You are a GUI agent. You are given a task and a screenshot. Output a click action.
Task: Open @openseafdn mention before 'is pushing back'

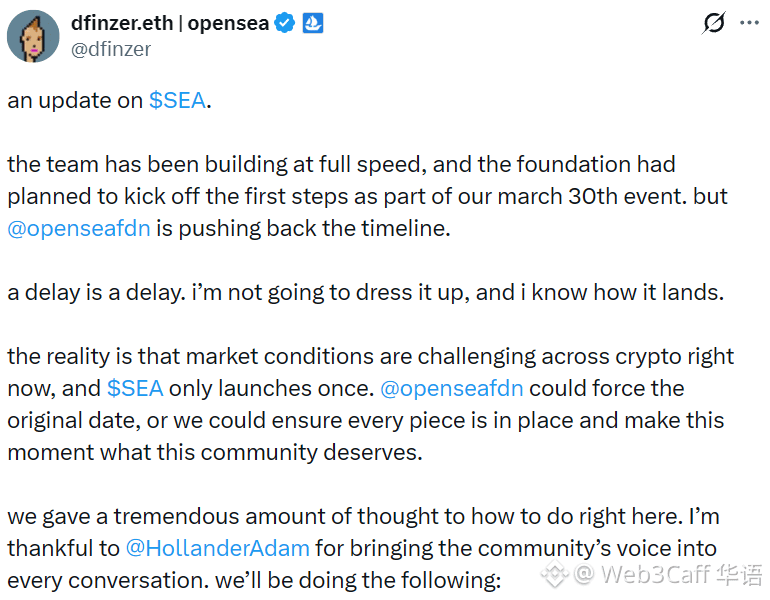click(79, 227)
